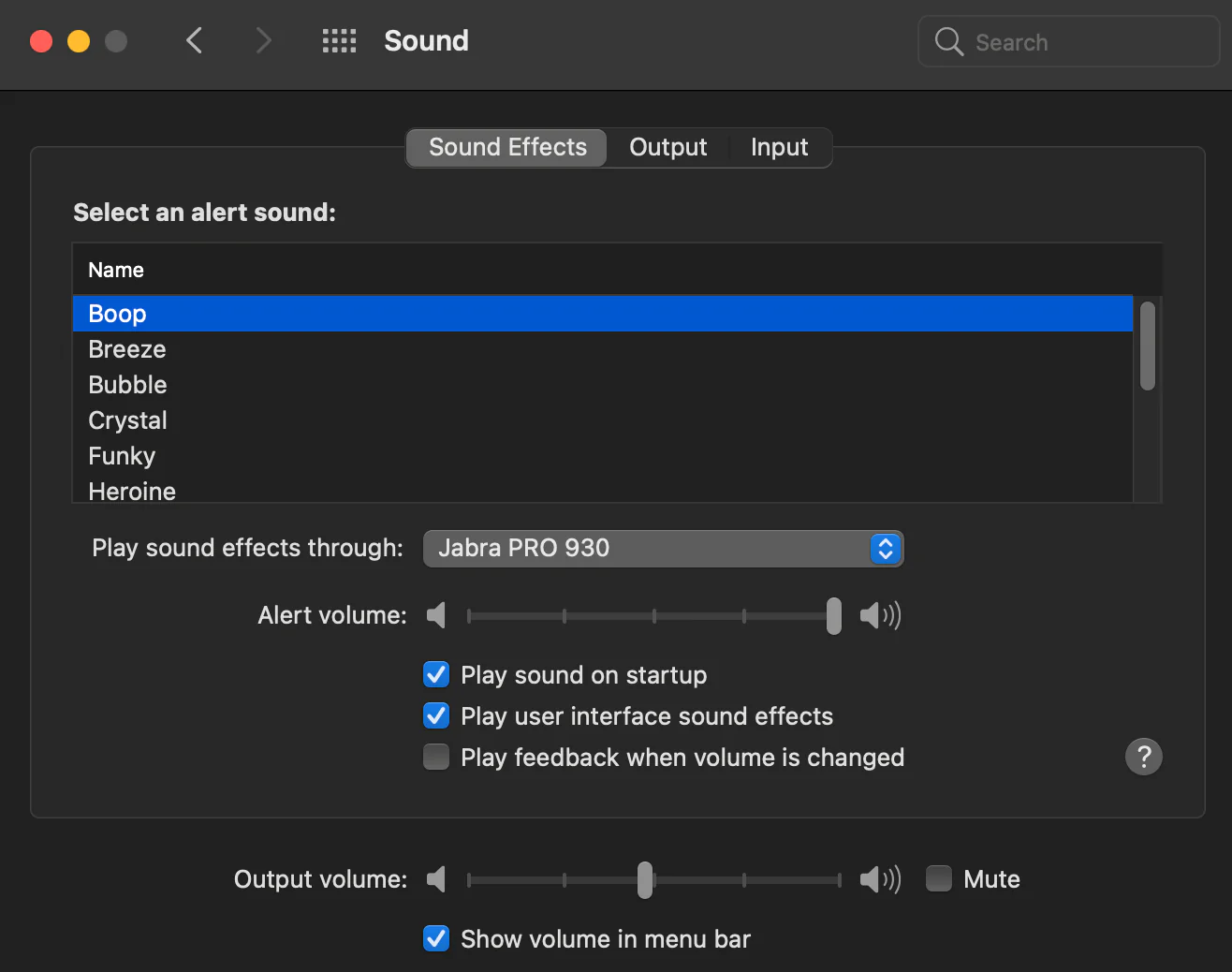The image size is (1232, 972).
Task: Open the Jabra PRO 930 device dropdown
Action: coord(663,549)
